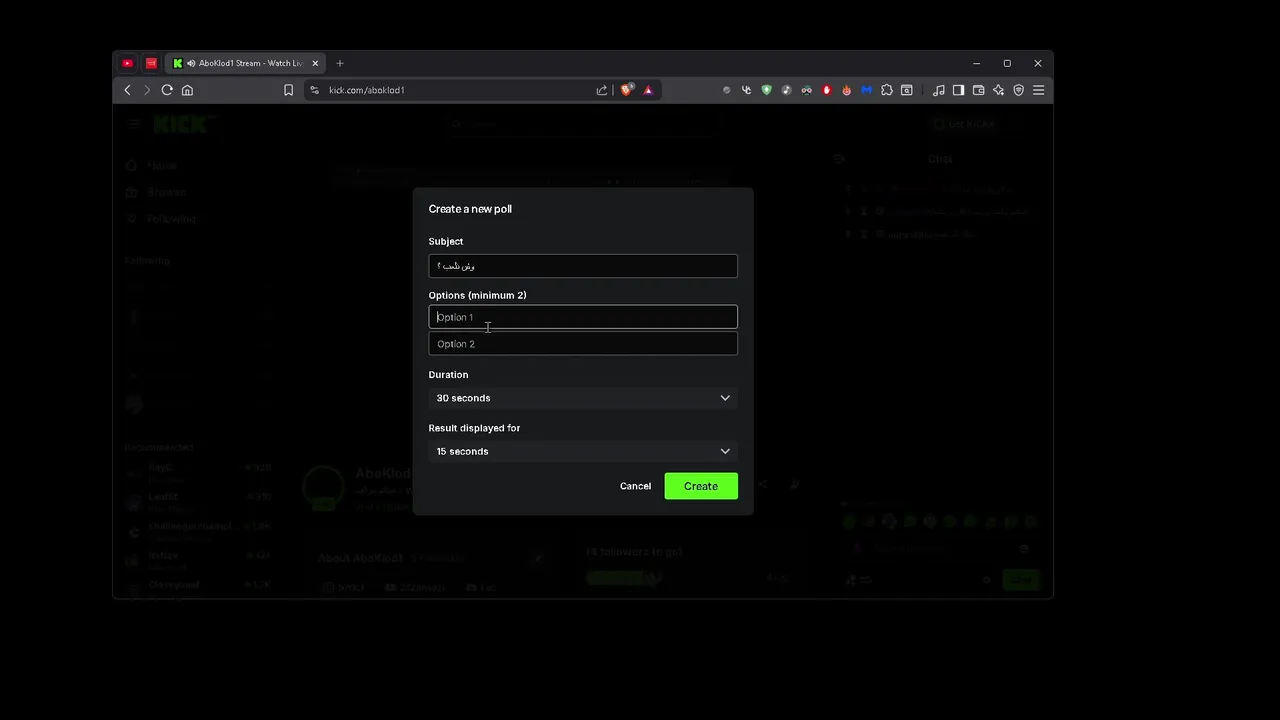View site information icon beside kick.com URL
1280x720 pixels.
(x=314, y=90)
